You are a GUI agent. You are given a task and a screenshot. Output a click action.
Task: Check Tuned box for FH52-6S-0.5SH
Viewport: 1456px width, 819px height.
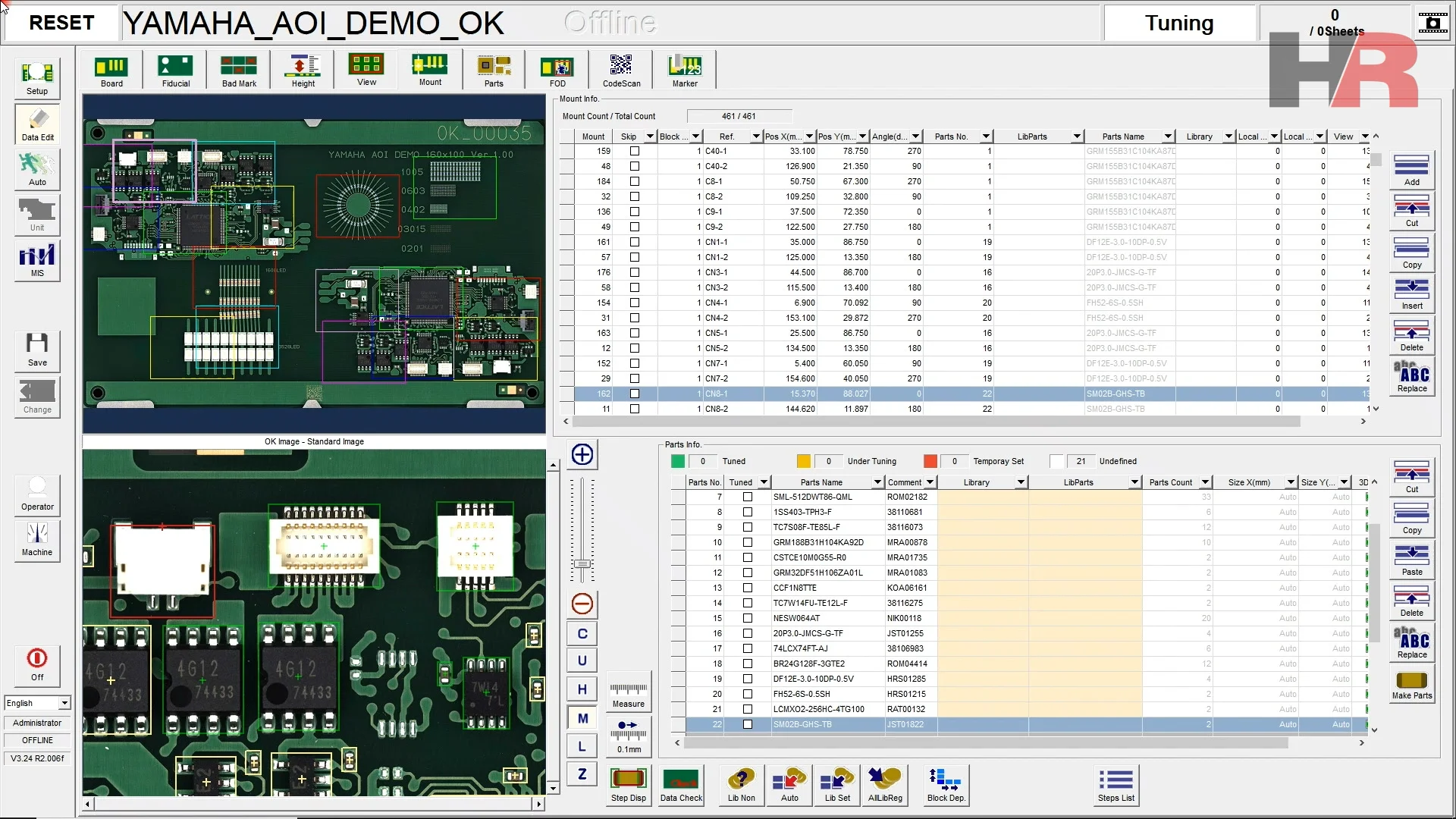click(748, 694)
